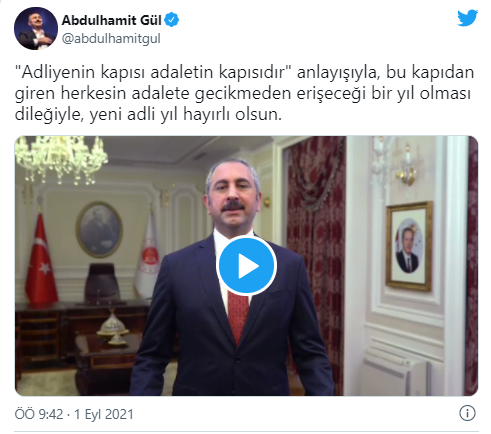This screenshot has height=434, width=491.
Task: Open the tweet info circle icon
Action: click(x=467, y=413)
